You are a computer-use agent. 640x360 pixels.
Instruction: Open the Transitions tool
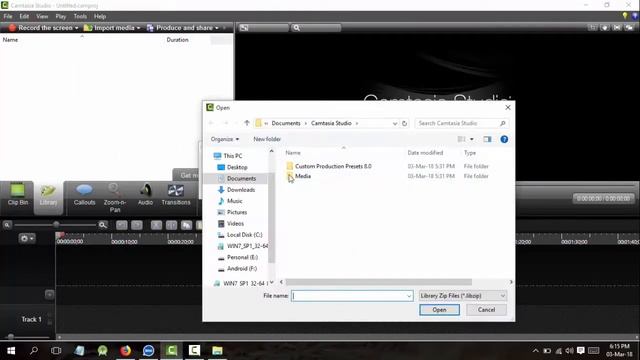176,194
